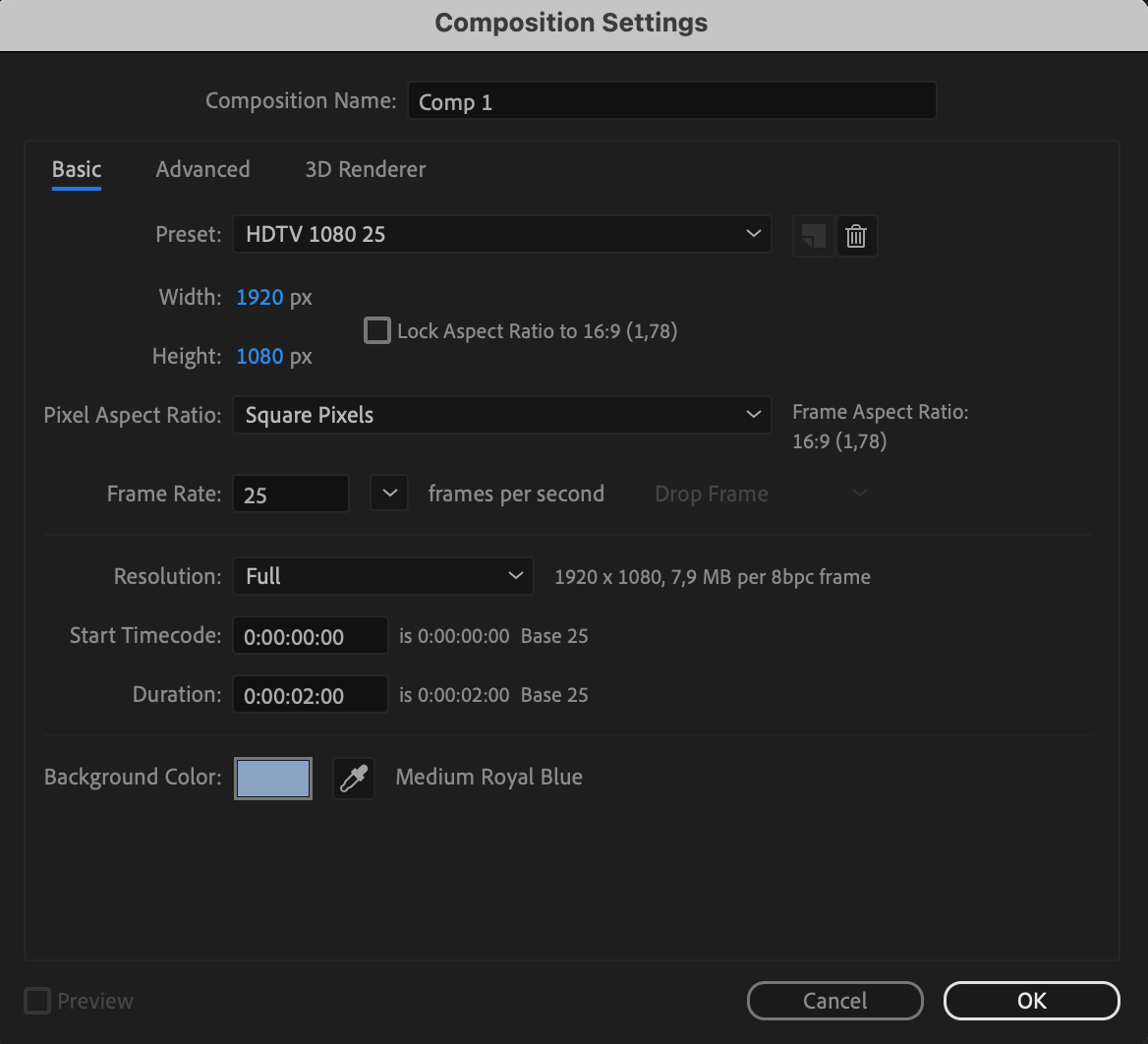Open the Preset dropdown HDTV 1080 25

(x=501, y=234)
